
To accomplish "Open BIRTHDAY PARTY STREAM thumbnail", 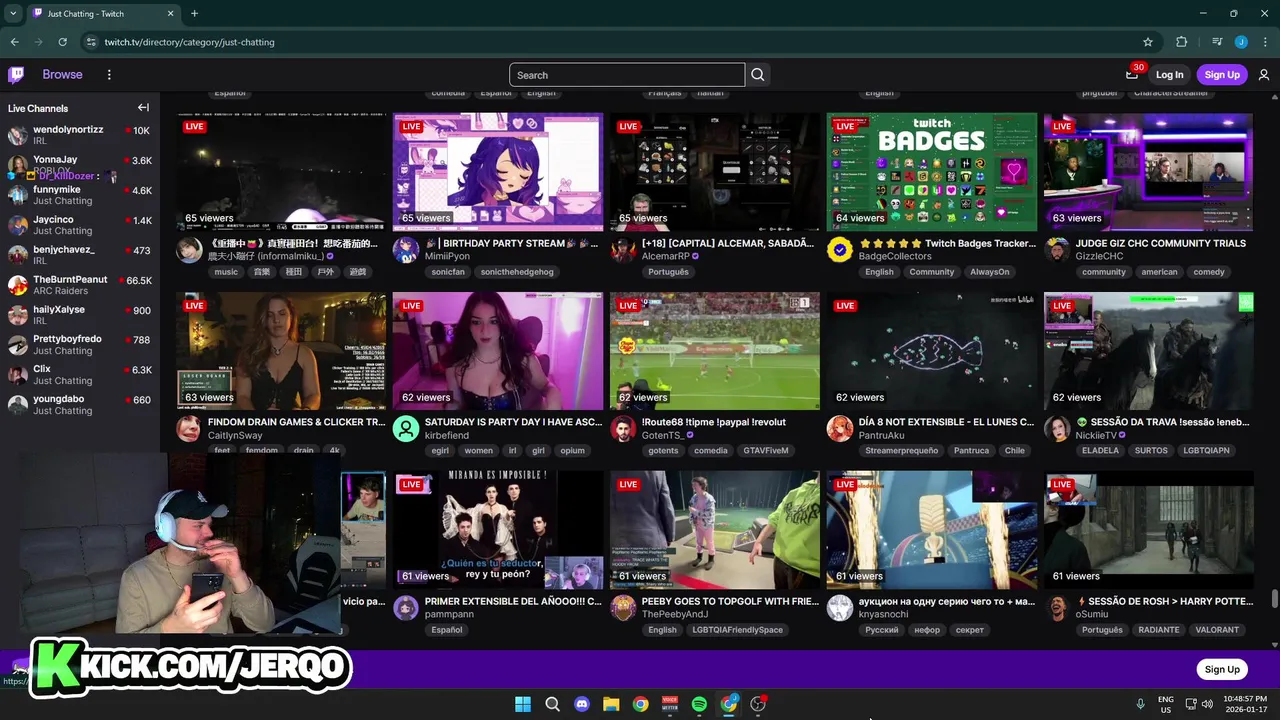I will click(x=498, y=172).
